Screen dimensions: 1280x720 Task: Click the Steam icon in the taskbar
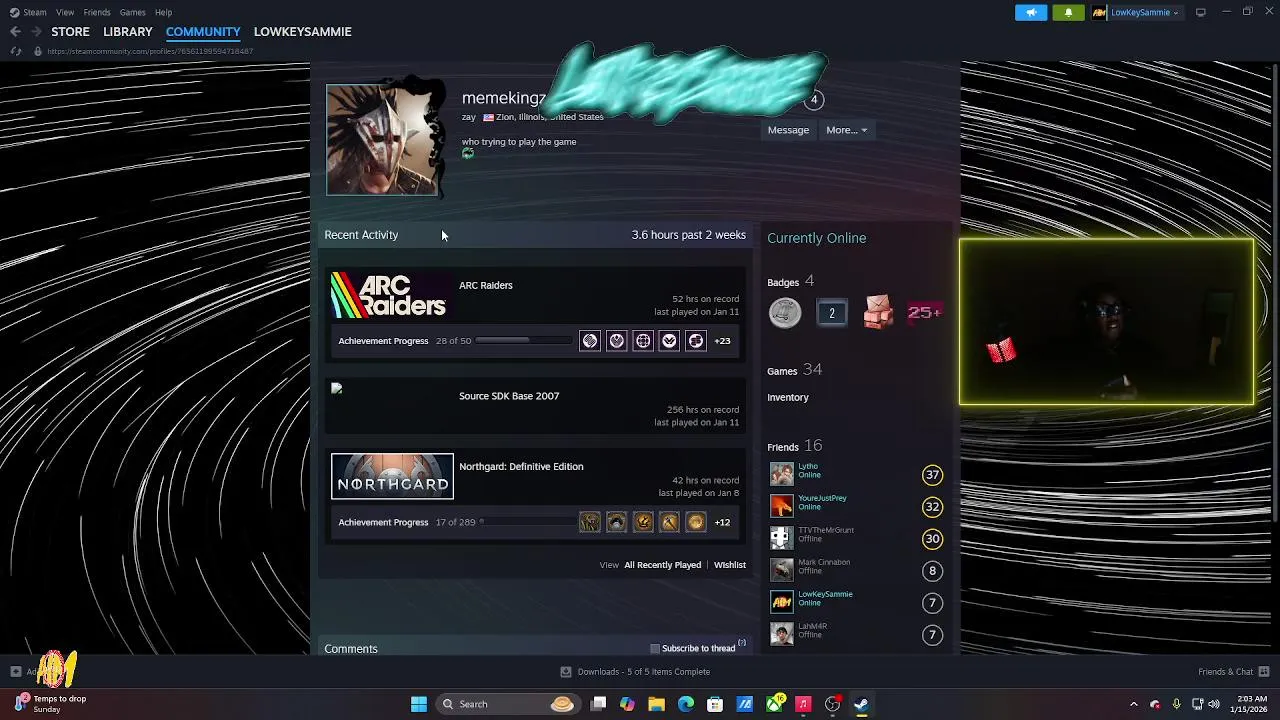pos(861,704)
